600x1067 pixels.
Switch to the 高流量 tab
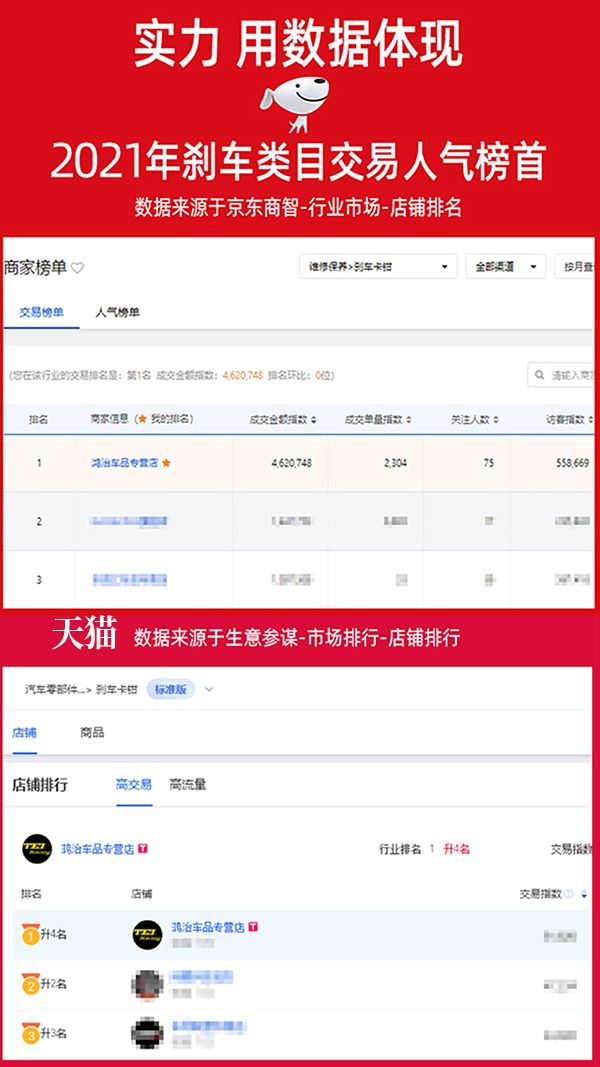coord(188,785)
